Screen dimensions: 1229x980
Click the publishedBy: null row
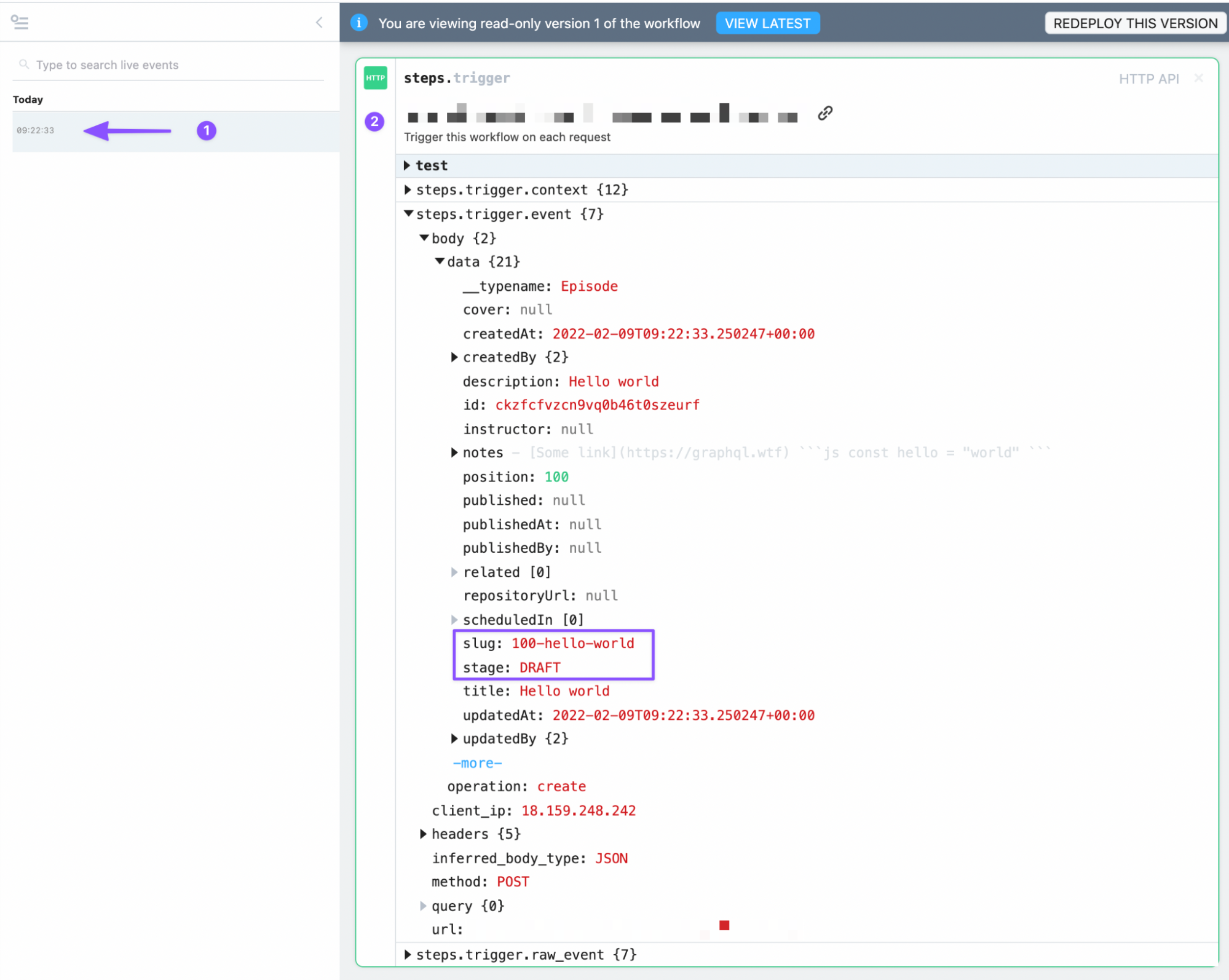point(532,548)
